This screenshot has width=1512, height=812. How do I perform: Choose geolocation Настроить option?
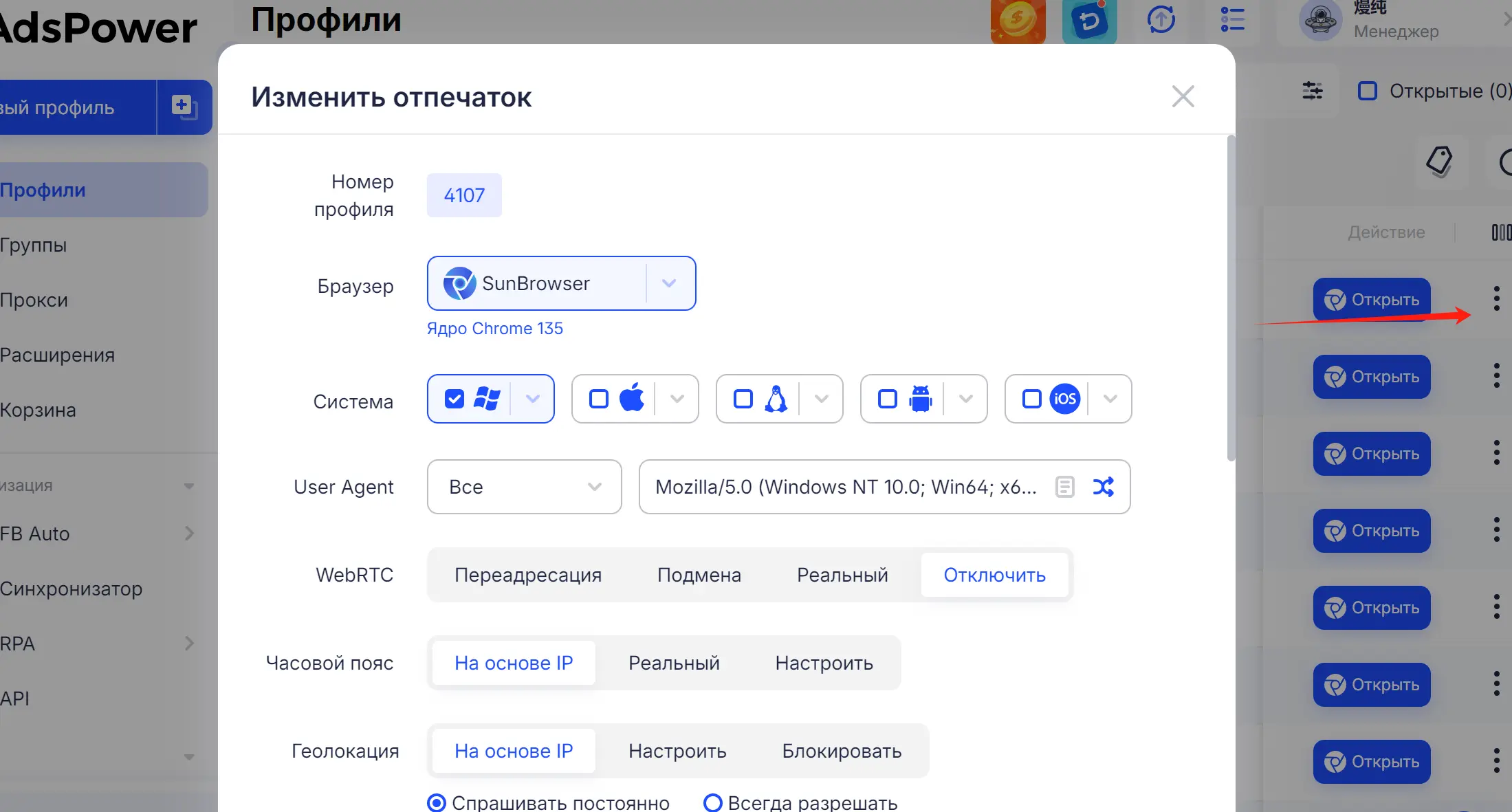677,751
